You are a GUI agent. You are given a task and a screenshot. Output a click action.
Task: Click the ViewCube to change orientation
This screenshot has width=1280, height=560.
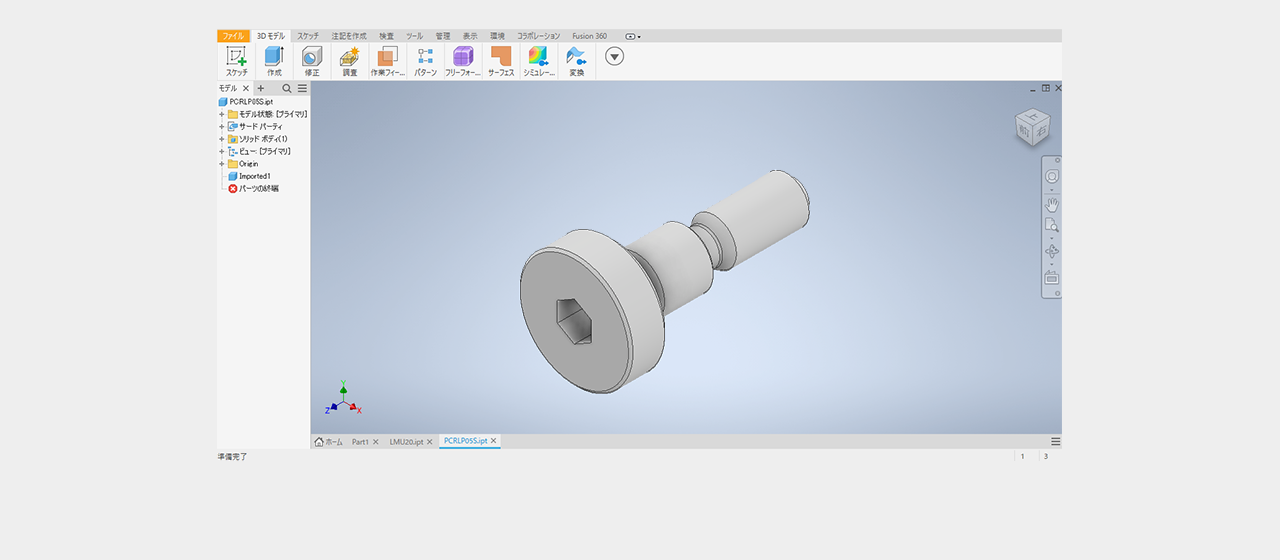click(x=1032, y=127)
